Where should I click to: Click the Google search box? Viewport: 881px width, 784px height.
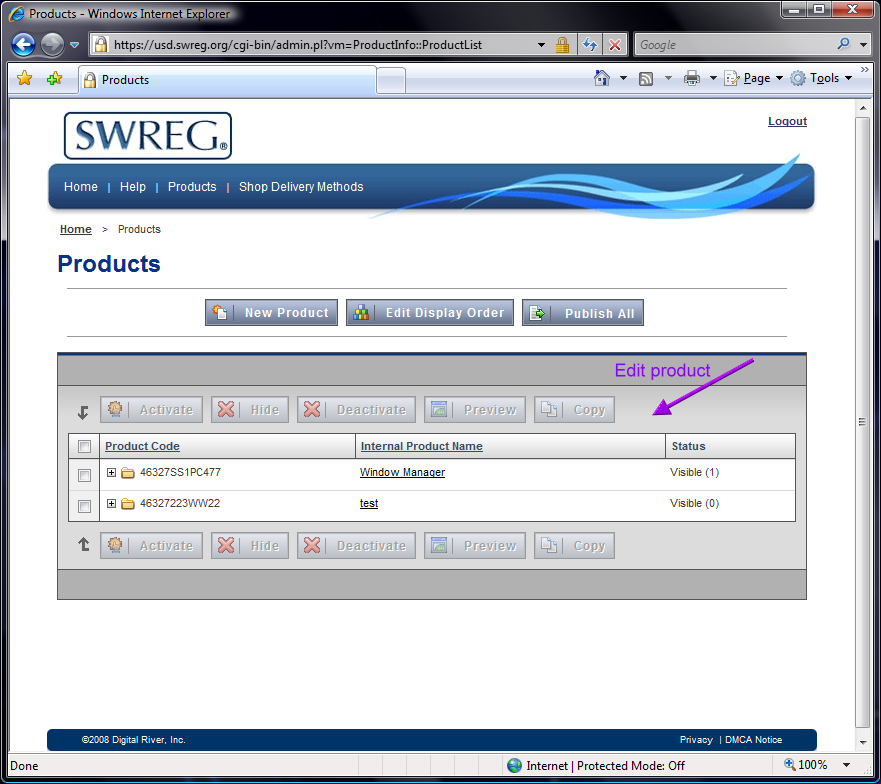click(x=733, y=44)
